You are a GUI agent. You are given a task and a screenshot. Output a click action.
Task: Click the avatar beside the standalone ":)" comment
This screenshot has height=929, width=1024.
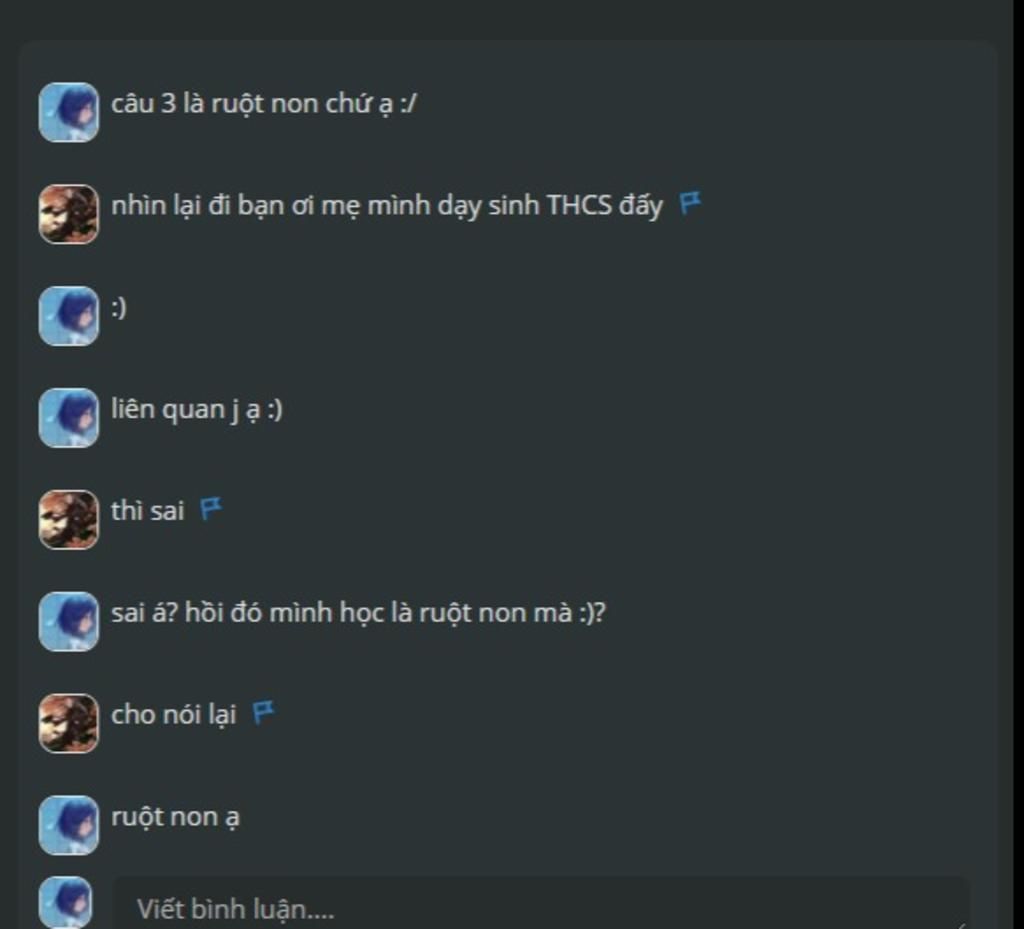[x=69, y=316]
